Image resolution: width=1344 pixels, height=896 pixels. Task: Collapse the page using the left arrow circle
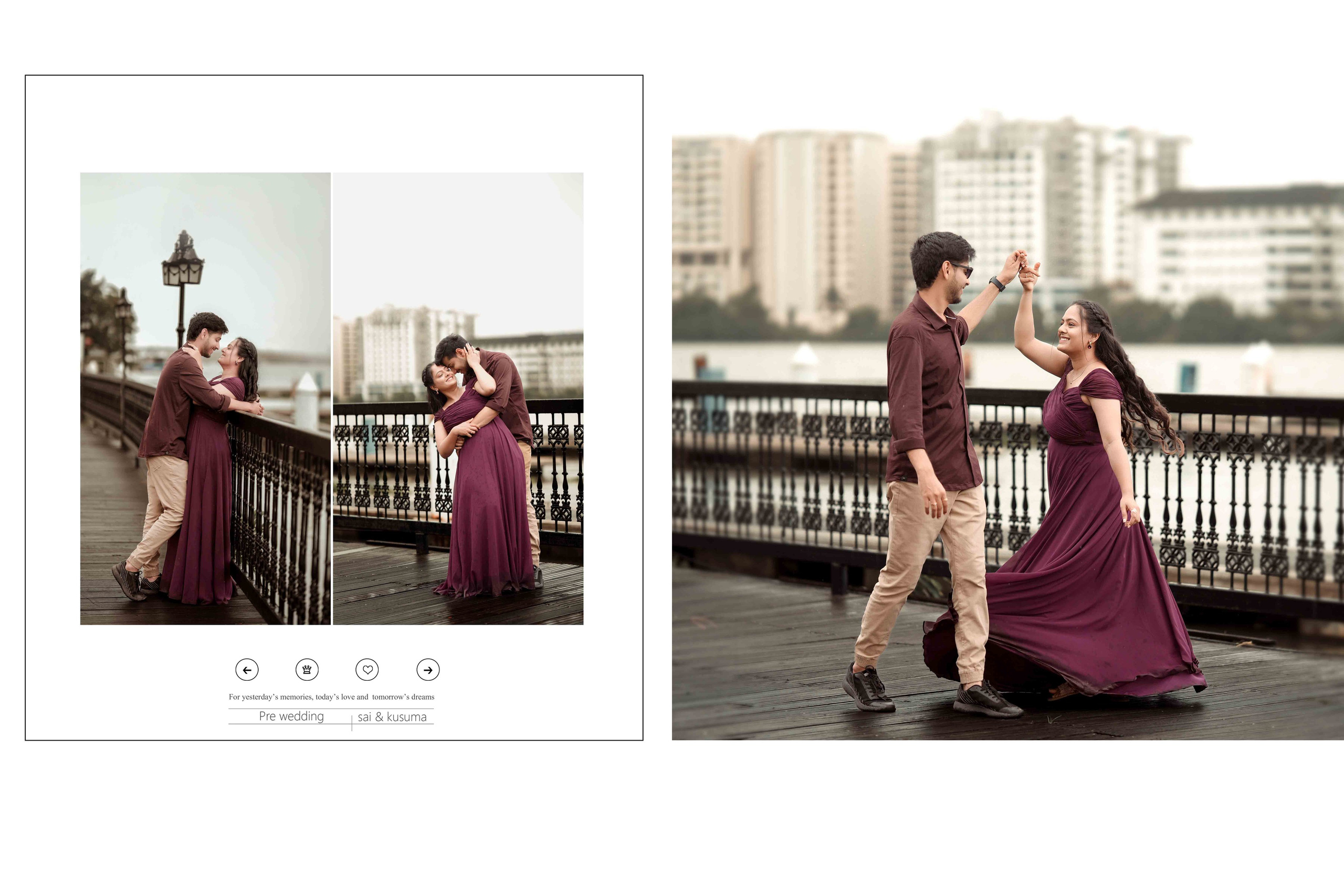(247, 670)
